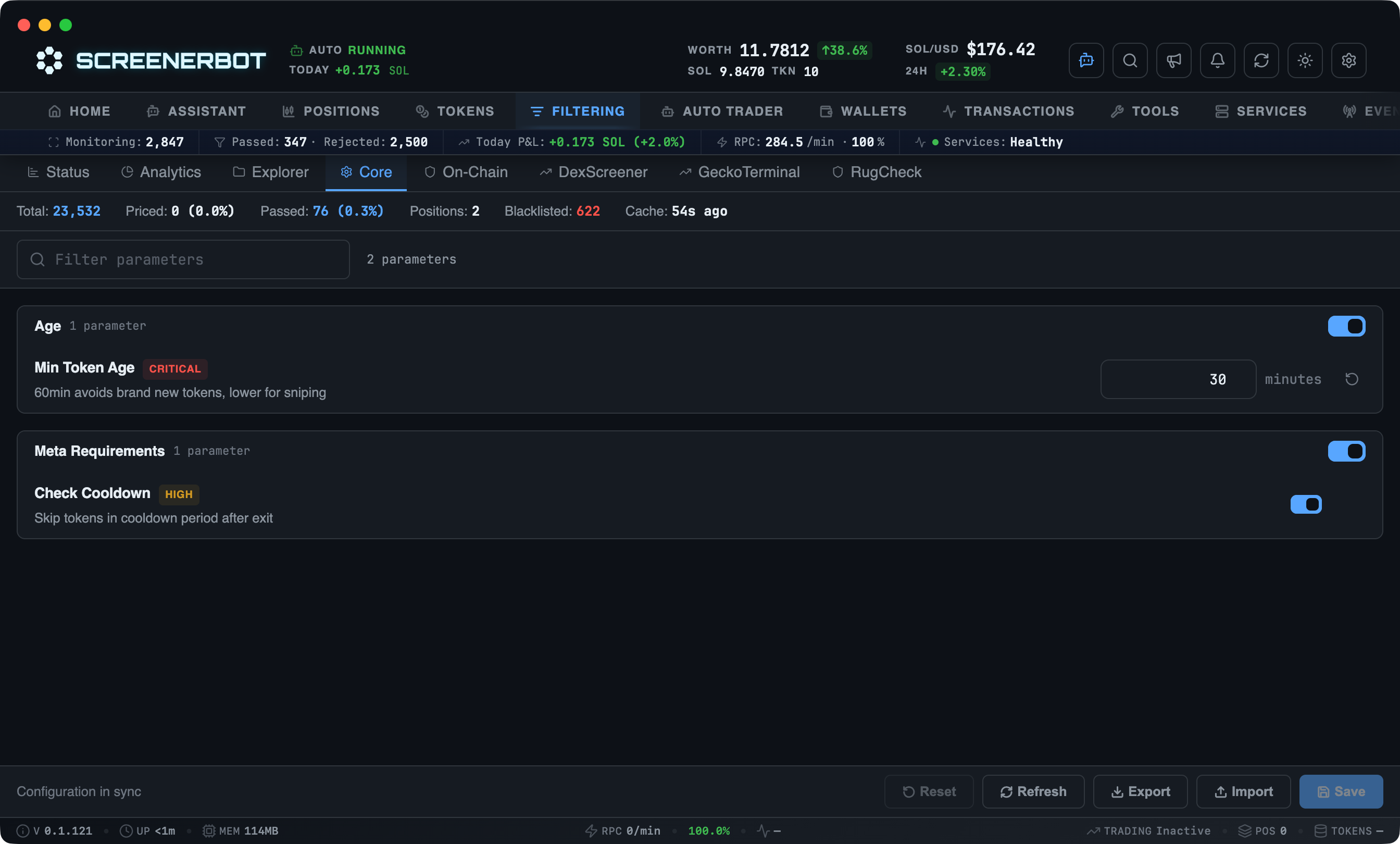1400x844 pixels.
Task: Click the Refresh button in footer bar
Action: 1033,791
